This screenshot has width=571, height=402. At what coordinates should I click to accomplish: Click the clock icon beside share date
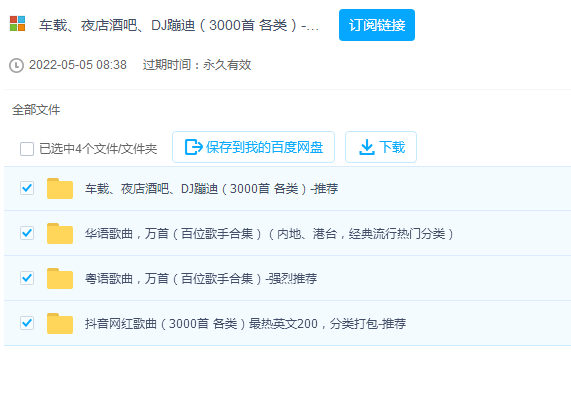(16, 66)
